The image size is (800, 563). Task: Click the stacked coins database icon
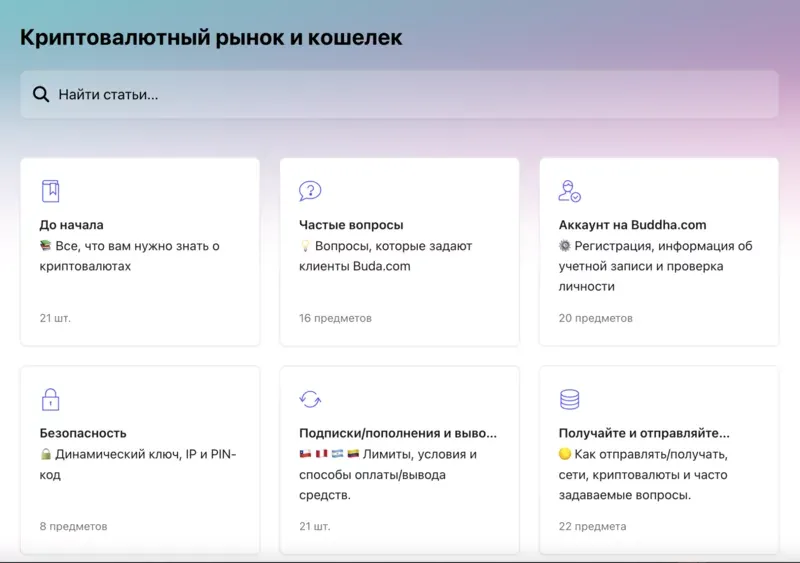click(569, 399)
